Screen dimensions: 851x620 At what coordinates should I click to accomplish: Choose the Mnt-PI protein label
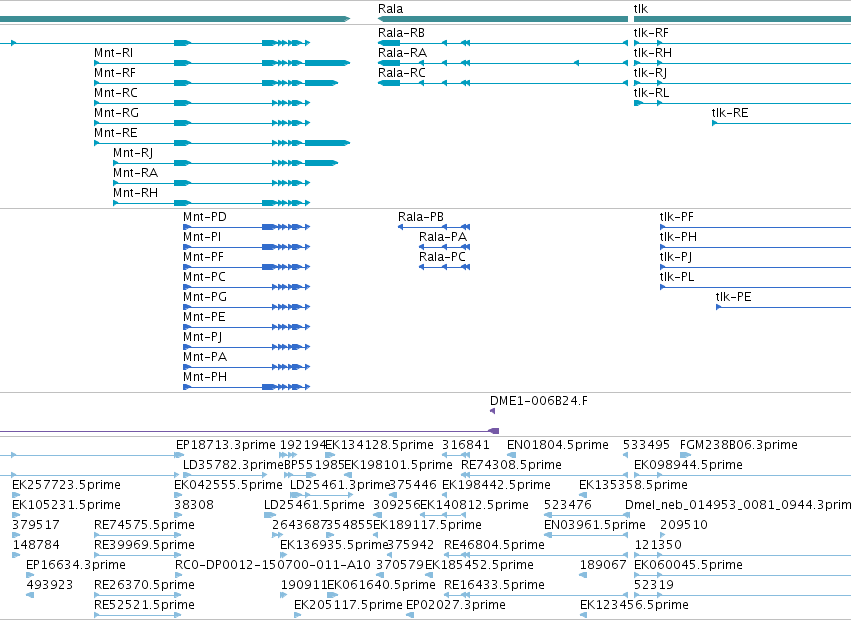202,237
